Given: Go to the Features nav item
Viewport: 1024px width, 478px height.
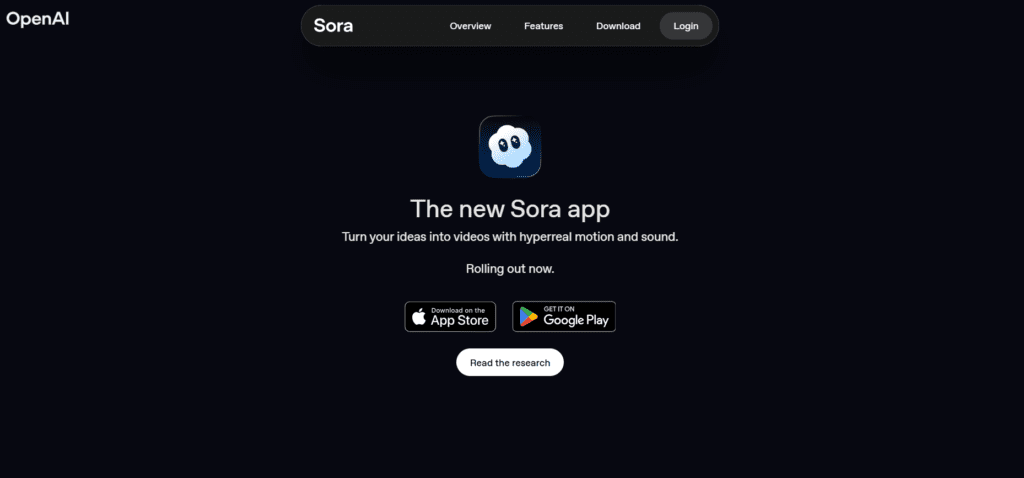Looking at the screenshot, I should pos(543,26).
